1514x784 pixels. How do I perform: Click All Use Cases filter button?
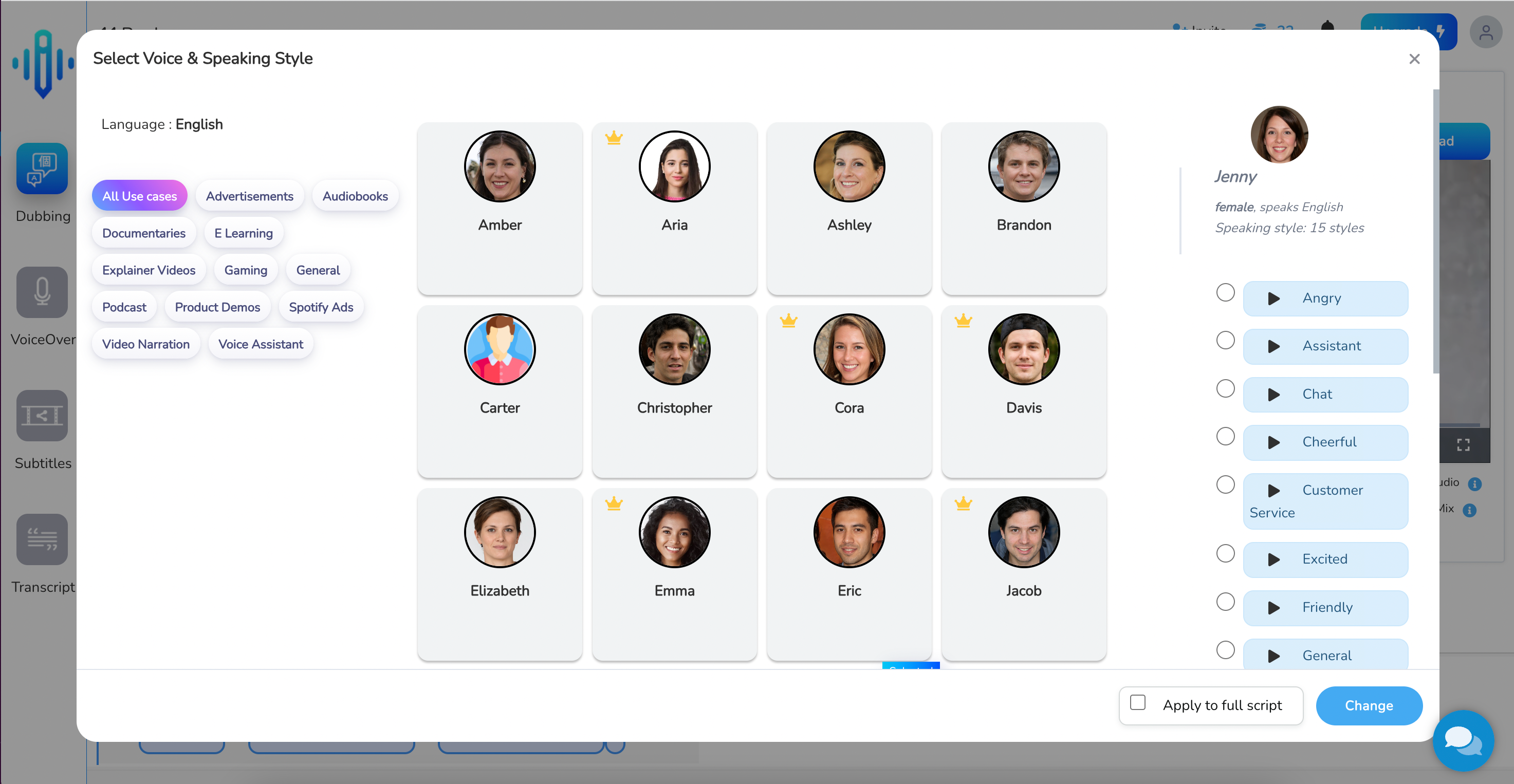139,196
